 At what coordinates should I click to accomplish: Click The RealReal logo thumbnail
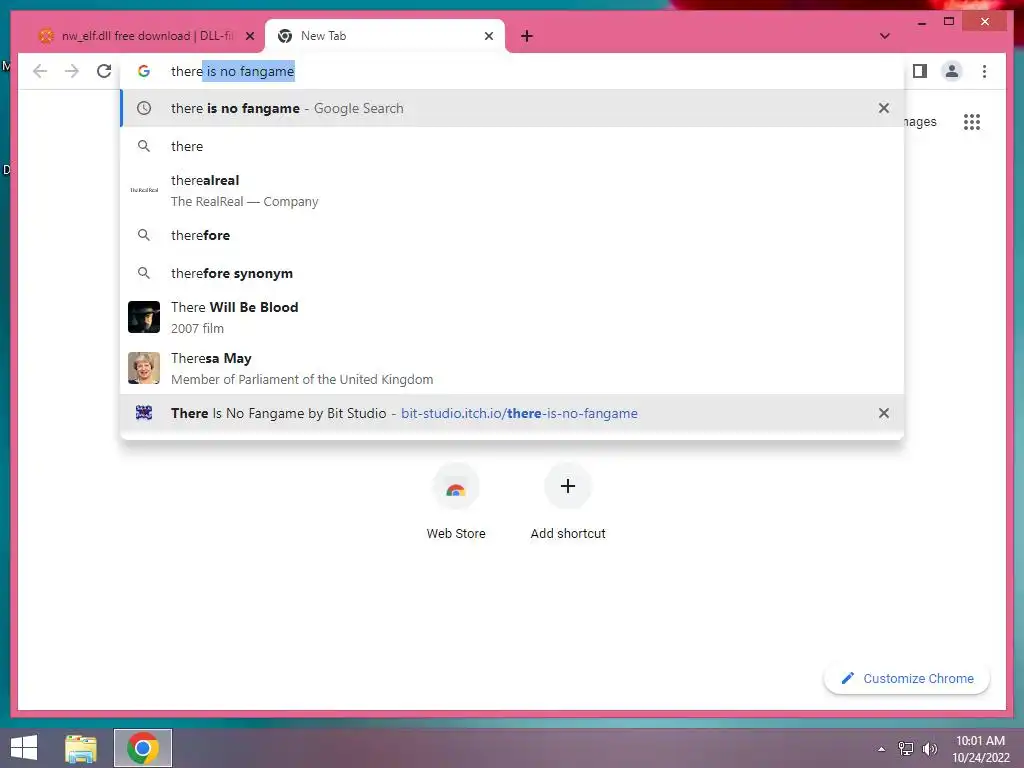point(144,190)
